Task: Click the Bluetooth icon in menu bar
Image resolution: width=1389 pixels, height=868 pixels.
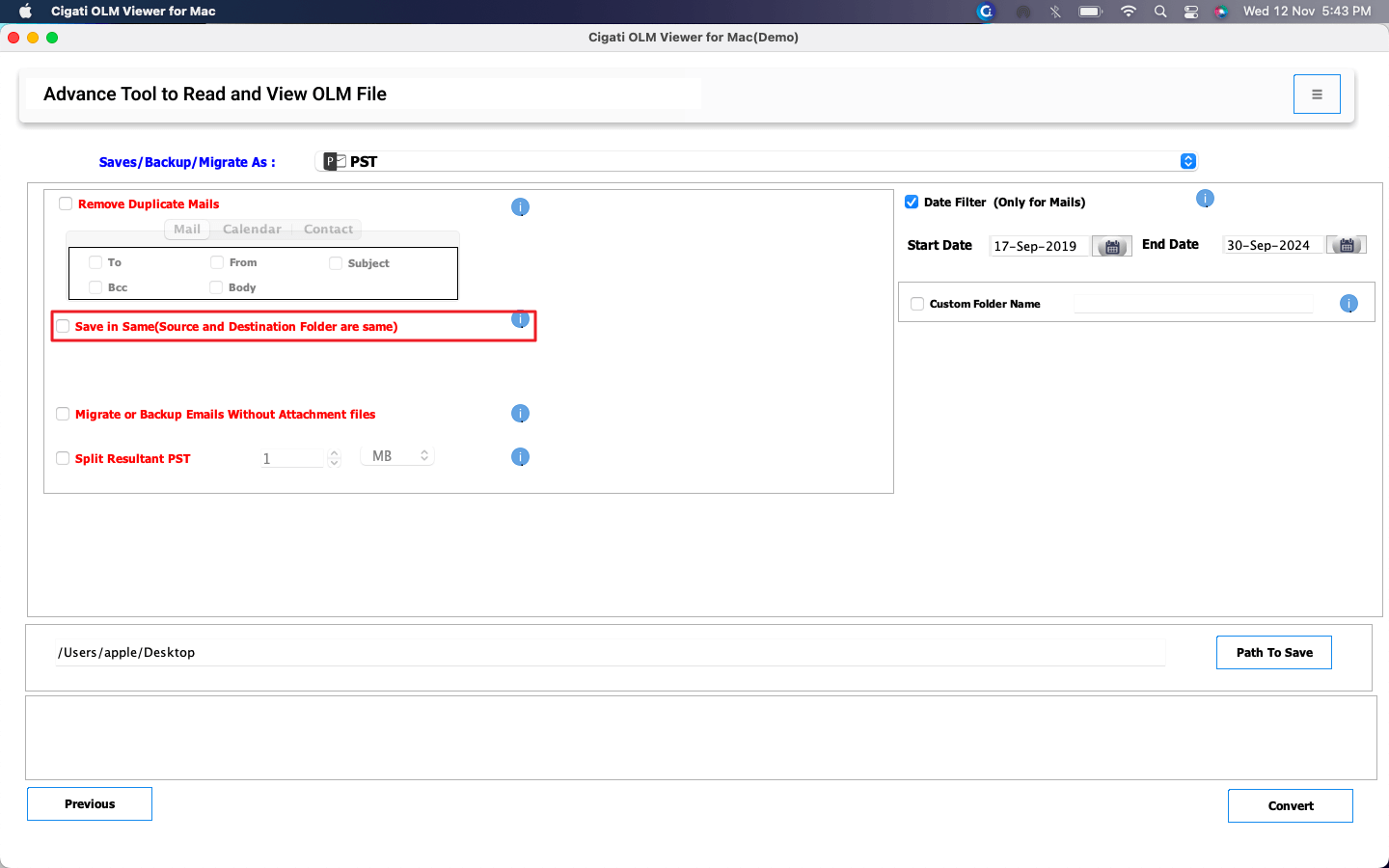Action: [1055, 12]
